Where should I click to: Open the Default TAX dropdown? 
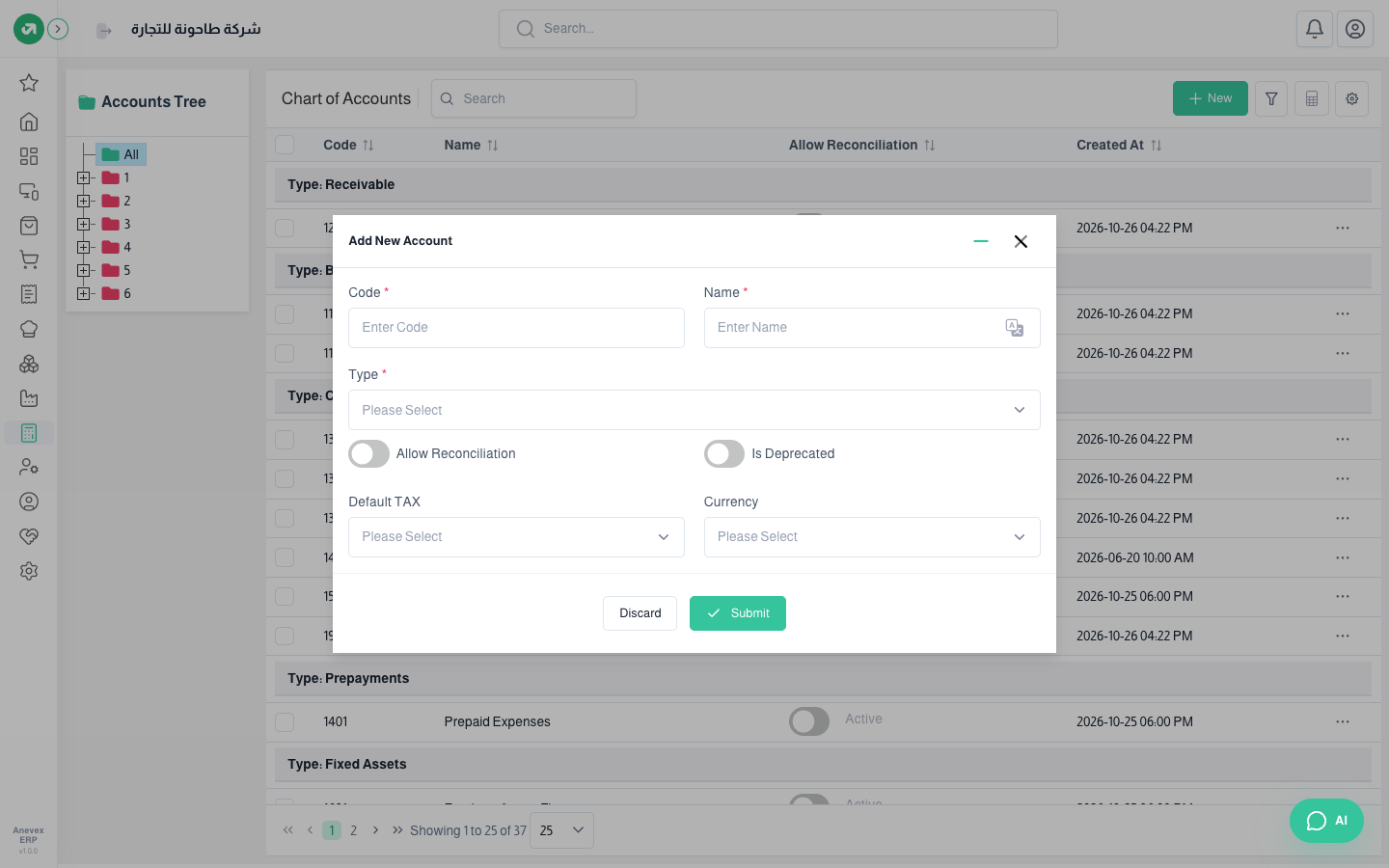click(x=516, y=537)
